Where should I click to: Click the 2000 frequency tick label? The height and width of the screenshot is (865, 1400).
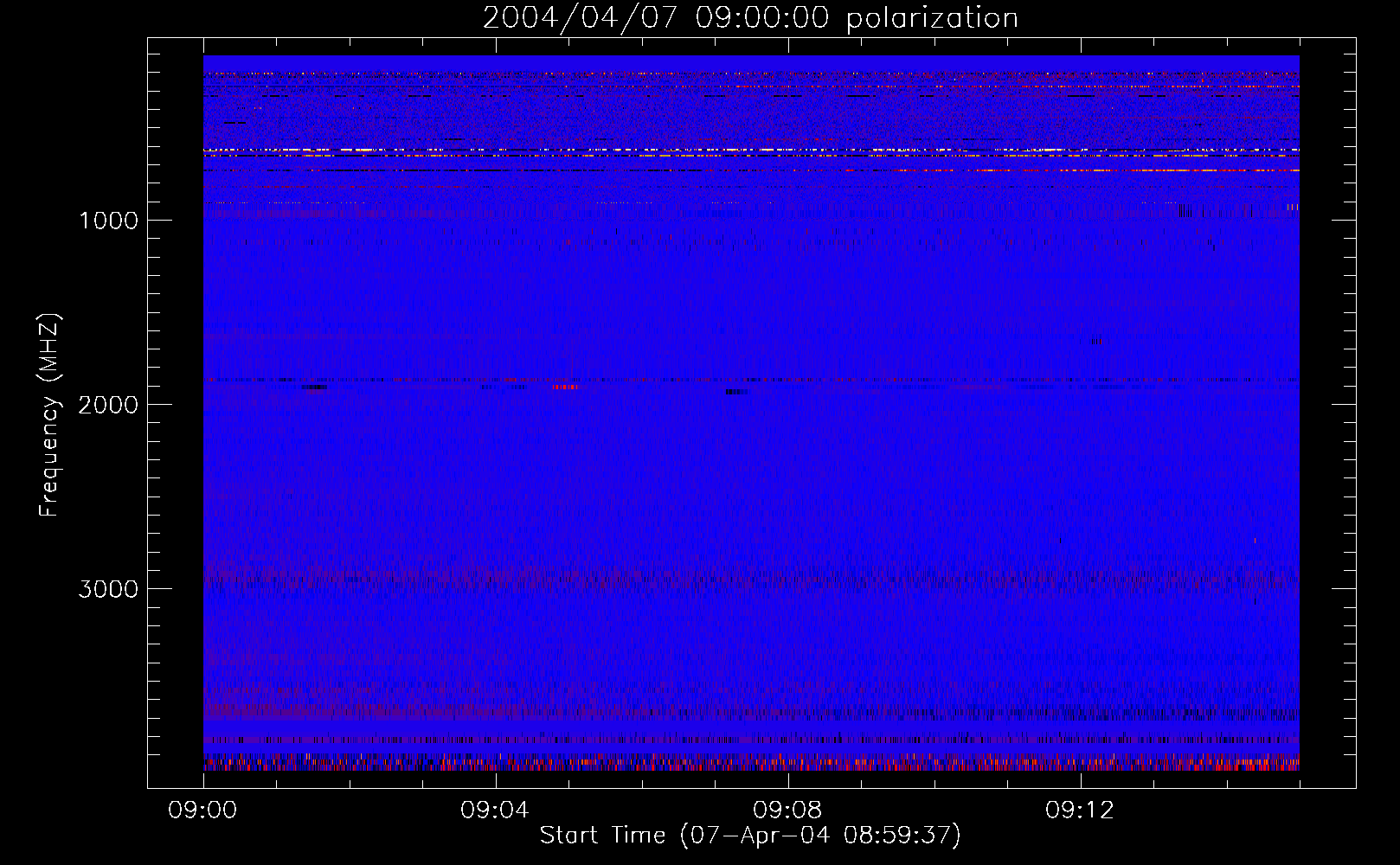pyautogui.click(x=108, y=405)
